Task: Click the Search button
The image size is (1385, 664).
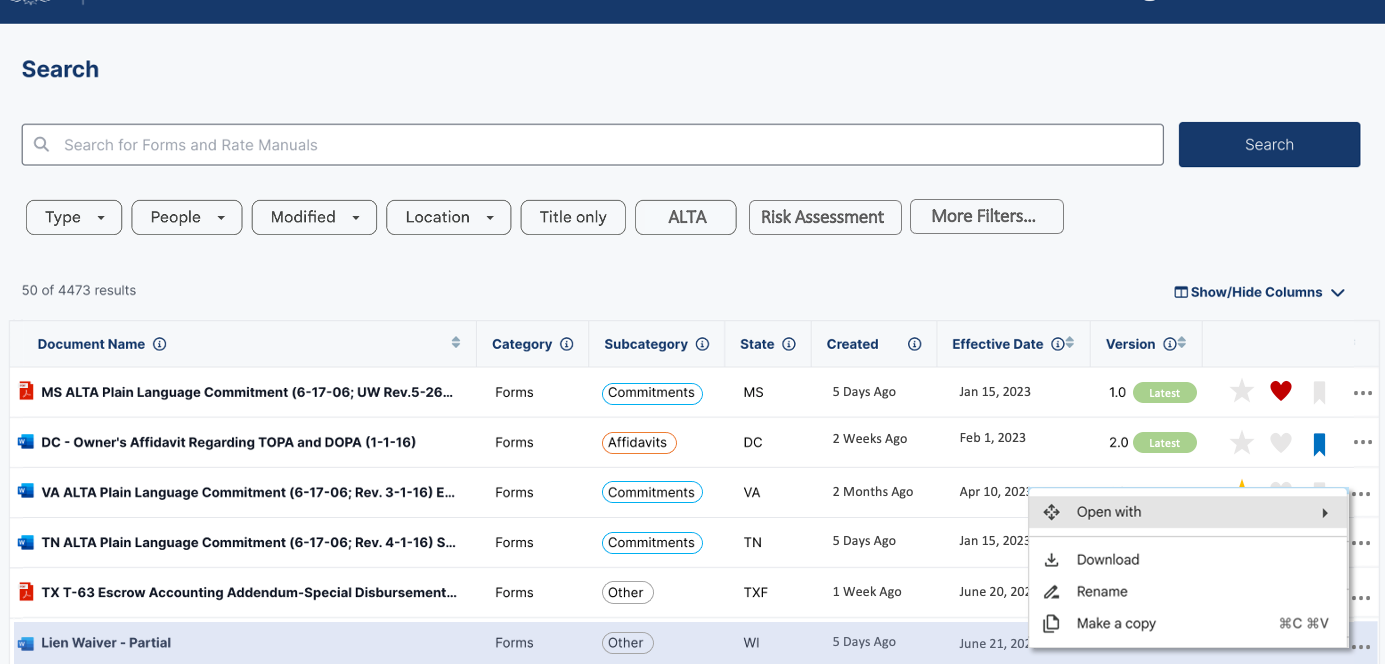Action: [1269, 144]
